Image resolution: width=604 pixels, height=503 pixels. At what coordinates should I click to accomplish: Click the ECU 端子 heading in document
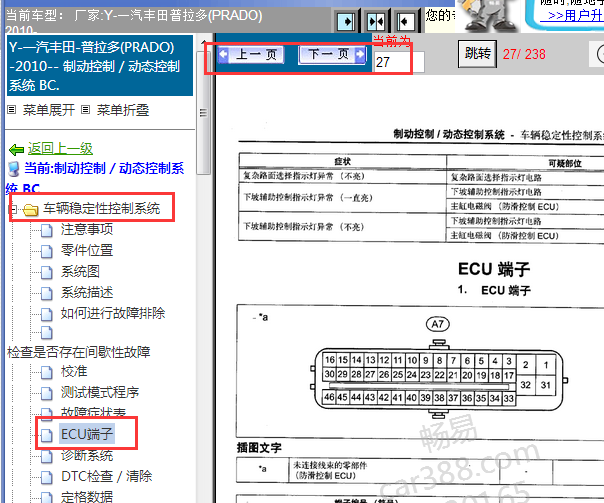click(494, 269)
